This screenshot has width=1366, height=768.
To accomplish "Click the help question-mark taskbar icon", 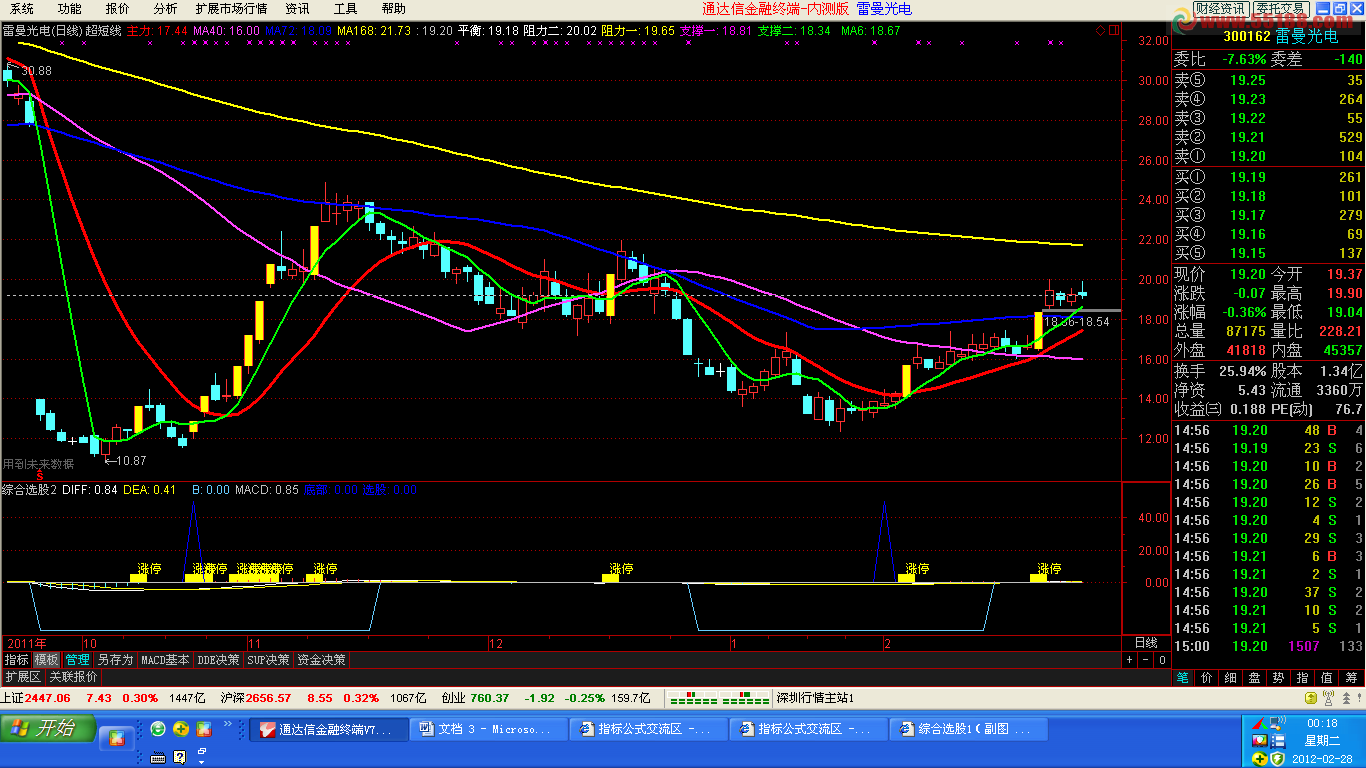I will point(180,757).
